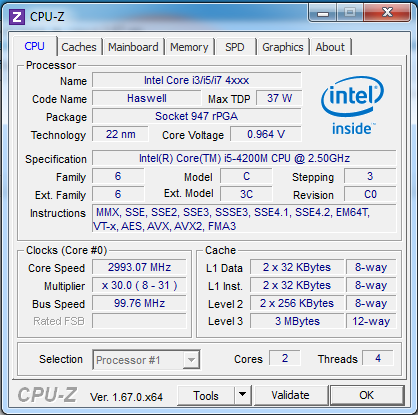Click the CPU-Z purple Z title icon
418x415 pixels.
click(x=17, y=17)
